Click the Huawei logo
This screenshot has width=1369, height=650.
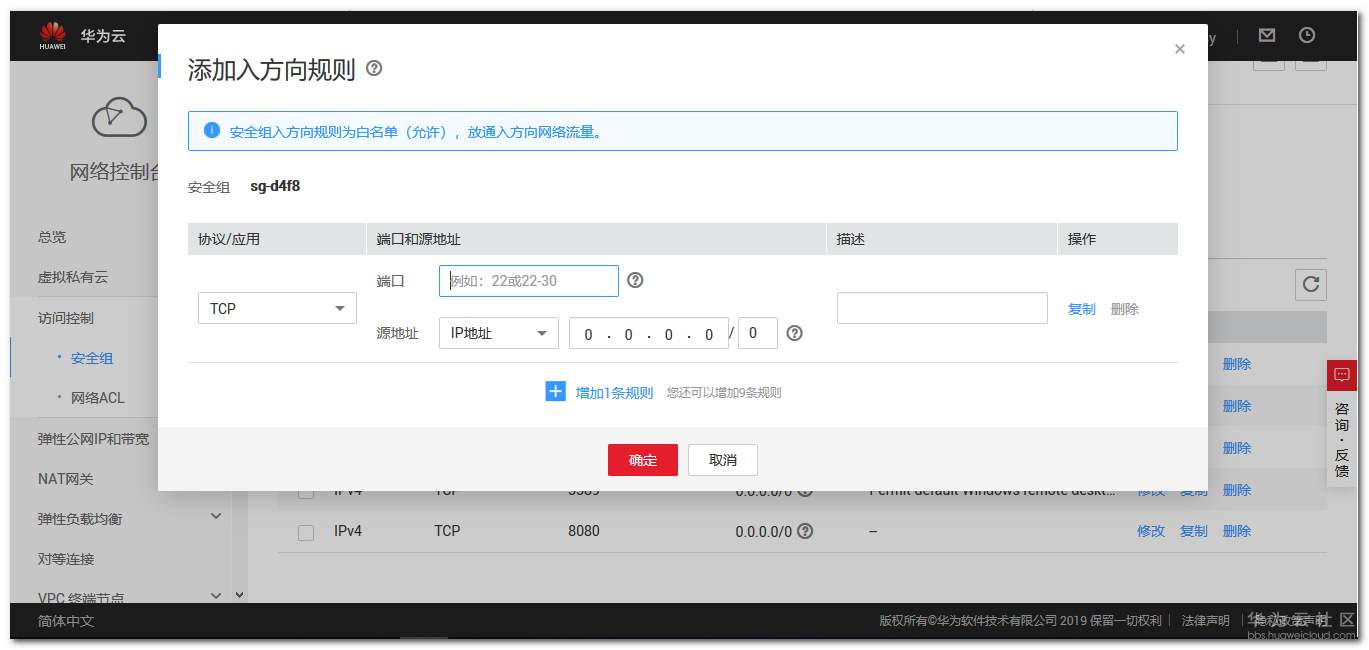coord(52,35)
